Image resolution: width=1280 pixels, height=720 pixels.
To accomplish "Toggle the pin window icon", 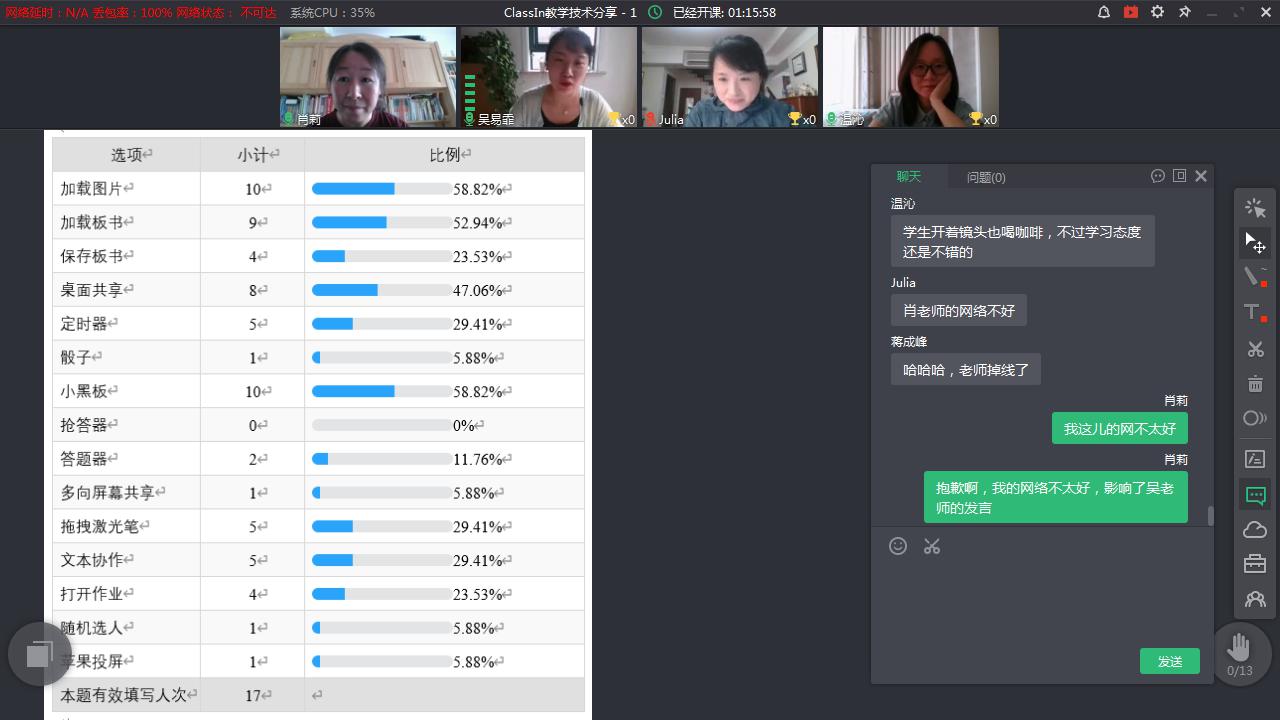I will pos(1185,12).
